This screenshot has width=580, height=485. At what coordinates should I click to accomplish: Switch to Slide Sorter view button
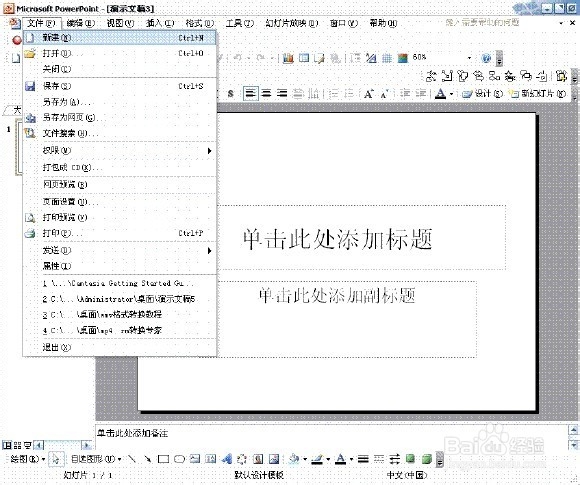point(17,445)
